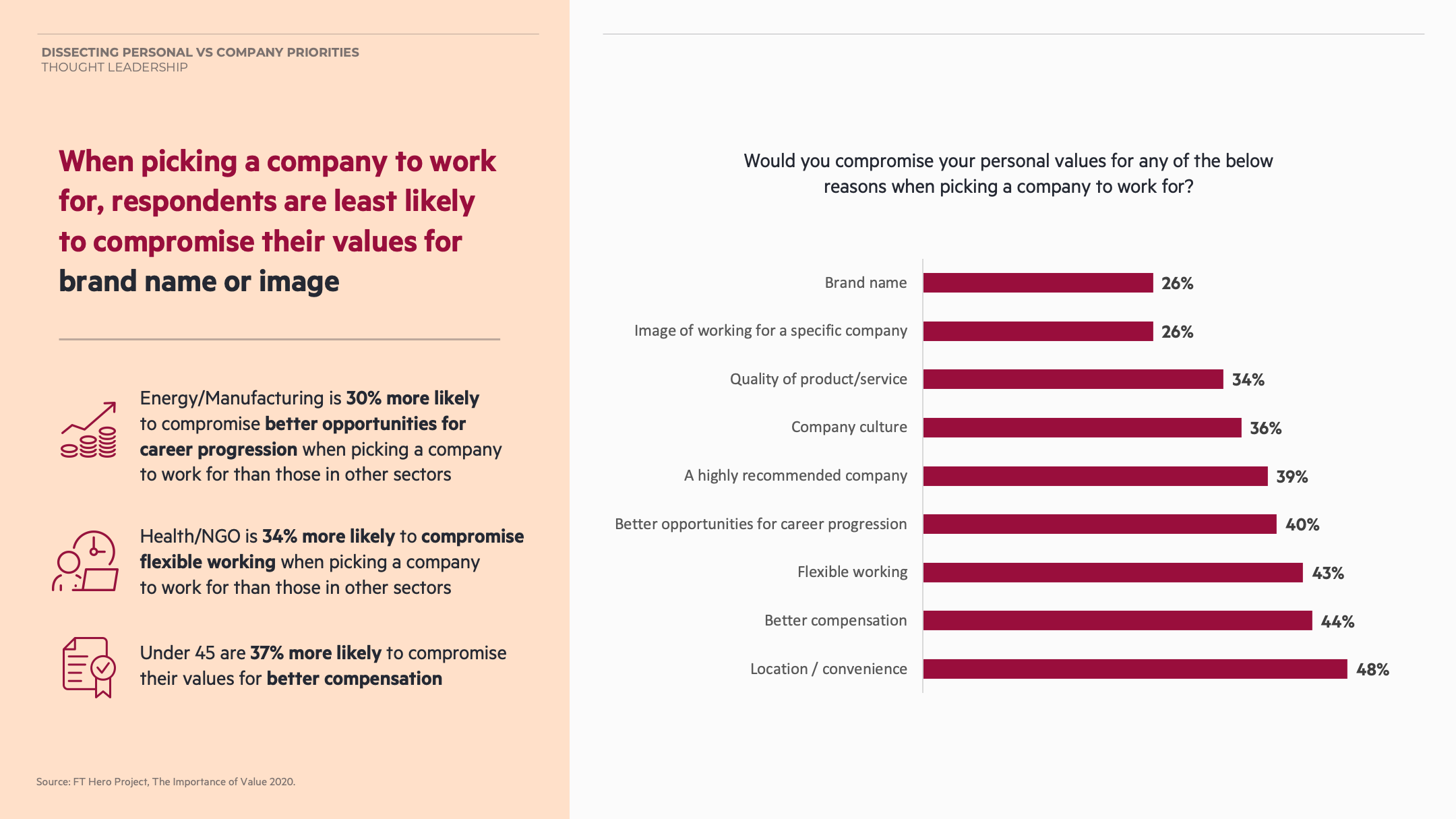Click the rising chart and coins icon
This screenshot has height=819, width=1456.
point(88,431)
